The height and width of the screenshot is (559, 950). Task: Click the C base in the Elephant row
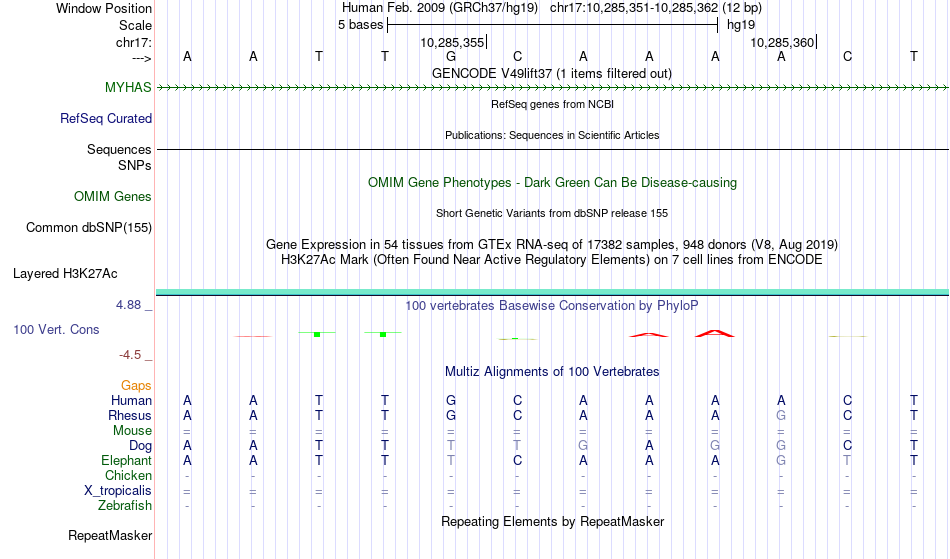(x=517, y=460)
